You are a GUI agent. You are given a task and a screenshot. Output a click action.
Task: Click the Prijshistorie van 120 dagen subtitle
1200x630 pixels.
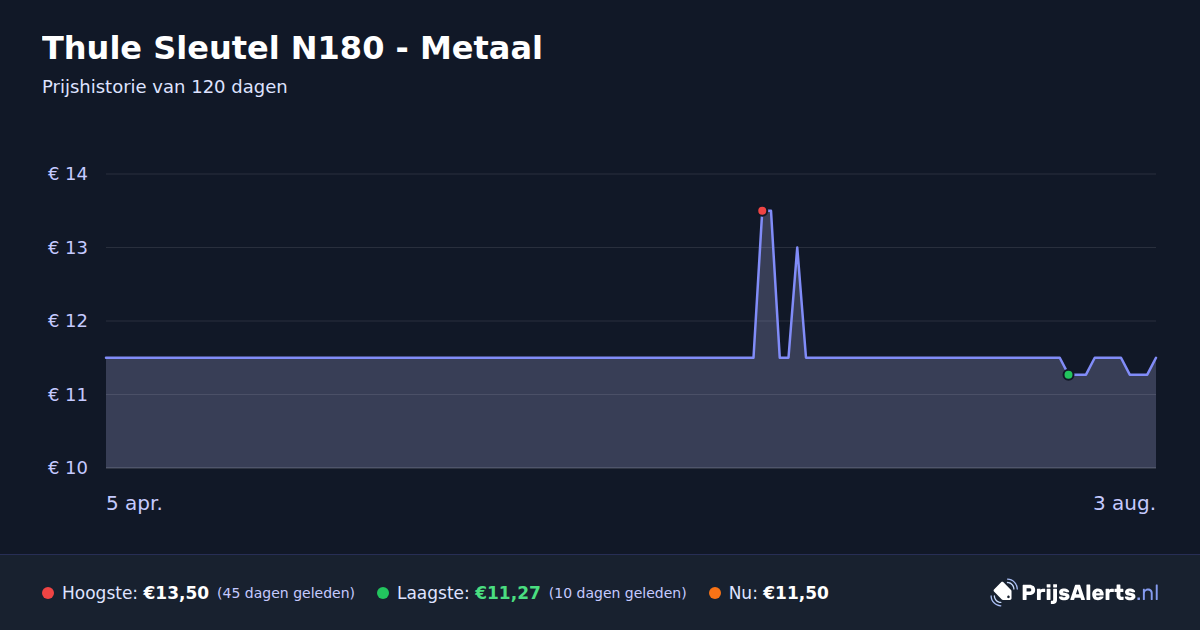pyautogui.click(x=165, y=87)
